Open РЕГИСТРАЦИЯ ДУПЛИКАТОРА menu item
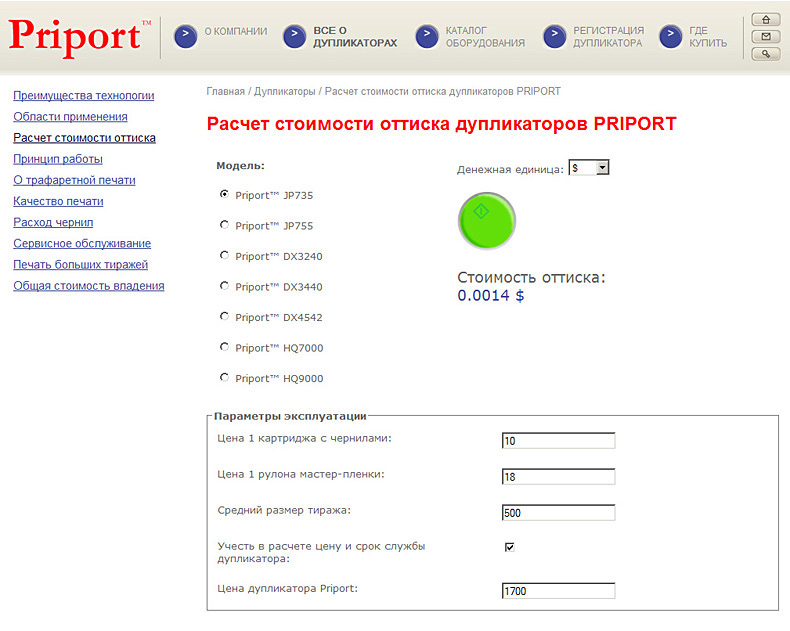Viewport: 790px width, 631px height. (x=609, y=37)
